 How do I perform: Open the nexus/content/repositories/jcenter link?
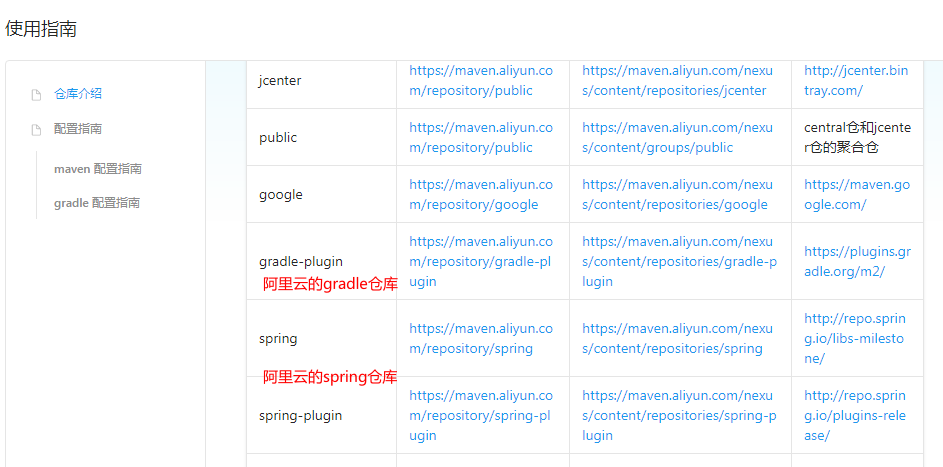click(x=678, y=81)
